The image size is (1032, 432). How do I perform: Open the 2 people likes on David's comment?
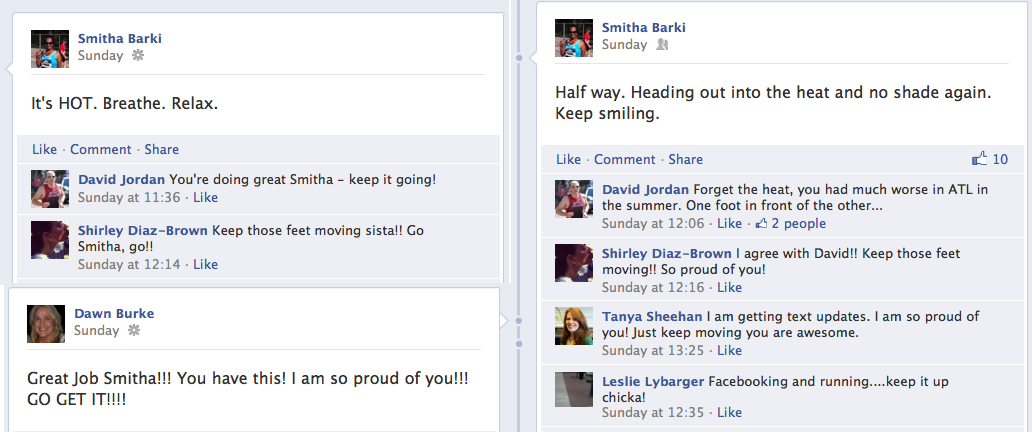click(x=790, y=223)
